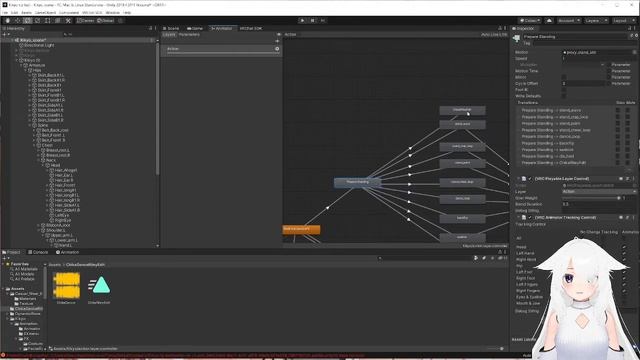Viewport: 640px width, 360px height.
Task: Select the Move tool in toolbar
Action: click(x=18, y=20)
